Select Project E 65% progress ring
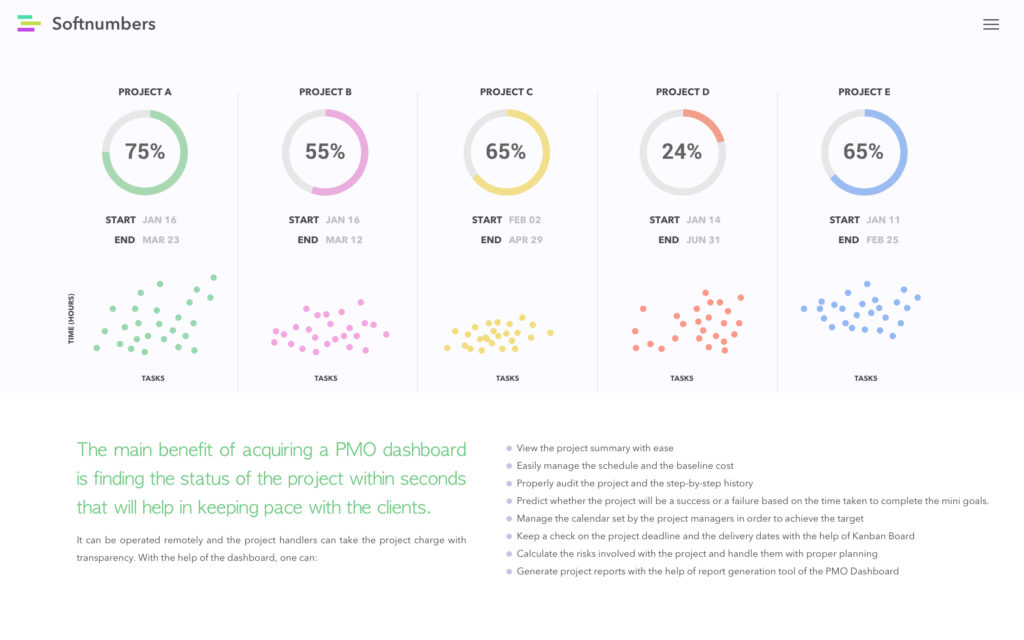This screenshot has width=1024, height=640. pyautogui.click(x=863, y=152)
